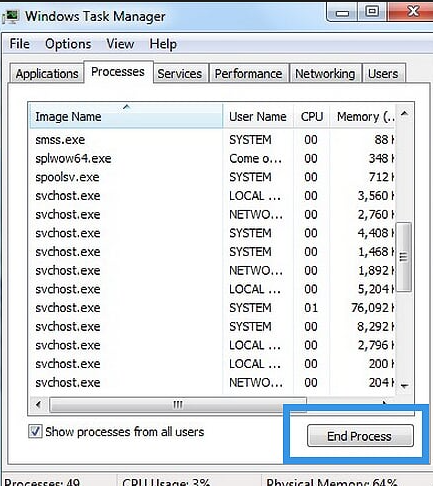Click the Physical Memory: 64% status entry
This screenshot has width=435, height=486.
(x=332, y=481)
